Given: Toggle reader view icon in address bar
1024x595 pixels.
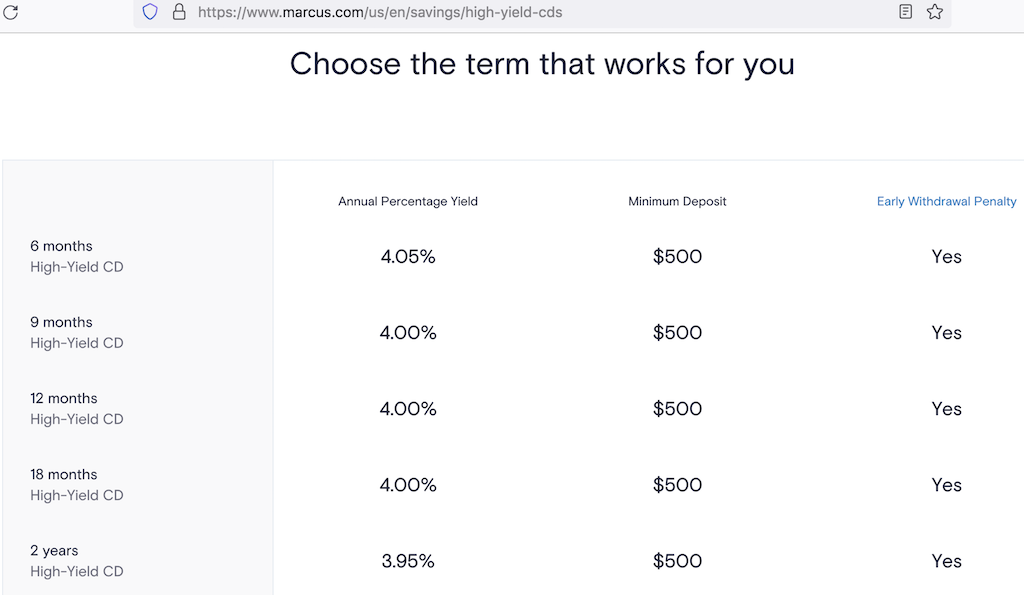Looking at the screenshot, I should (x=905, y=12).
